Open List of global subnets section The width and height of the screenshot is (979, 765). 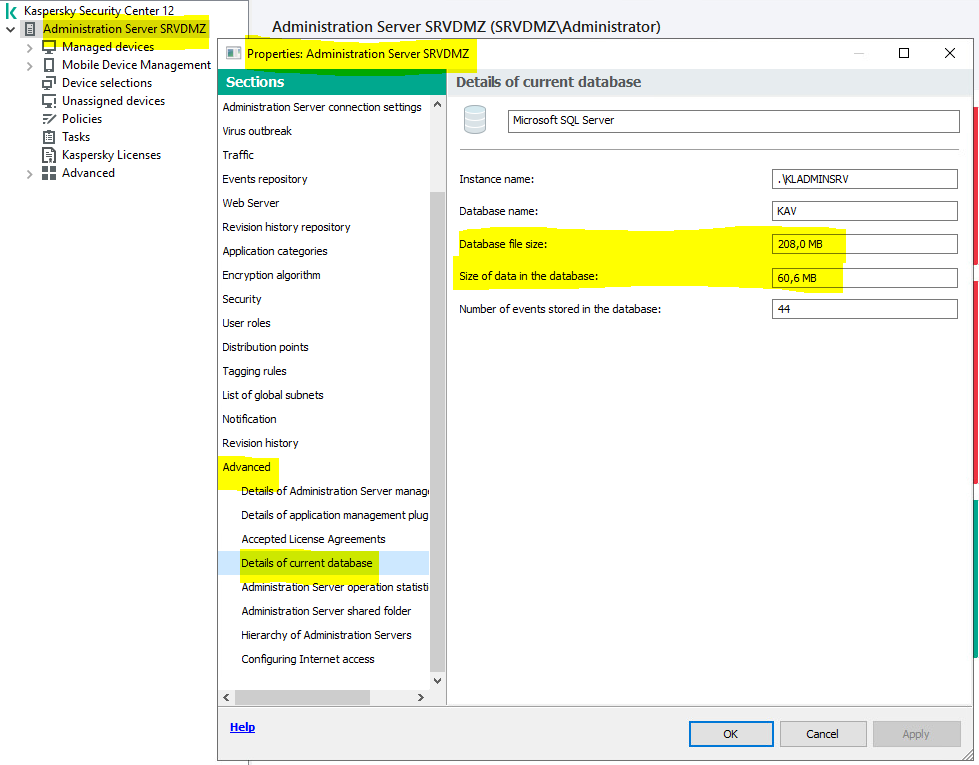273,395
